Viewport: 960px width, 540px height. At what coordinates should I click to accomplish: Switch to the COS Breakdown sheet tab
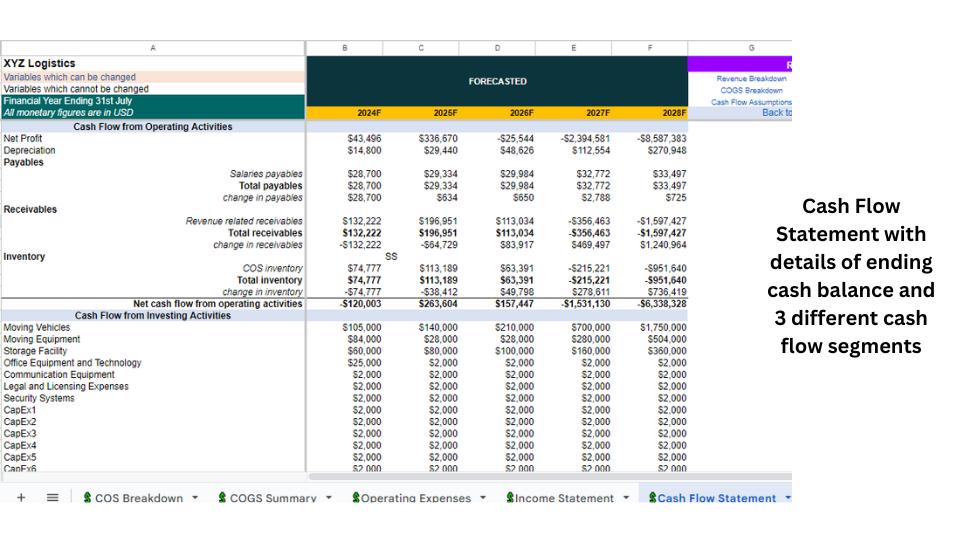click(x=139, y=498)
